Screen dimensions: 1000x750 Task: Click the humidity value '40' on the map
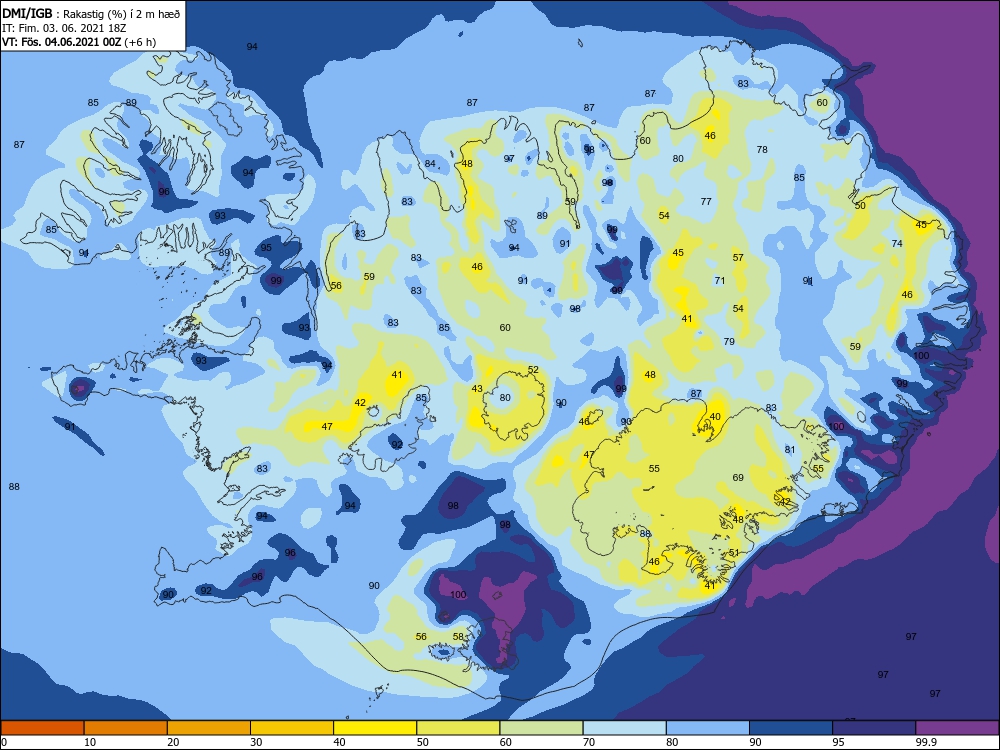tap(715, 417)
